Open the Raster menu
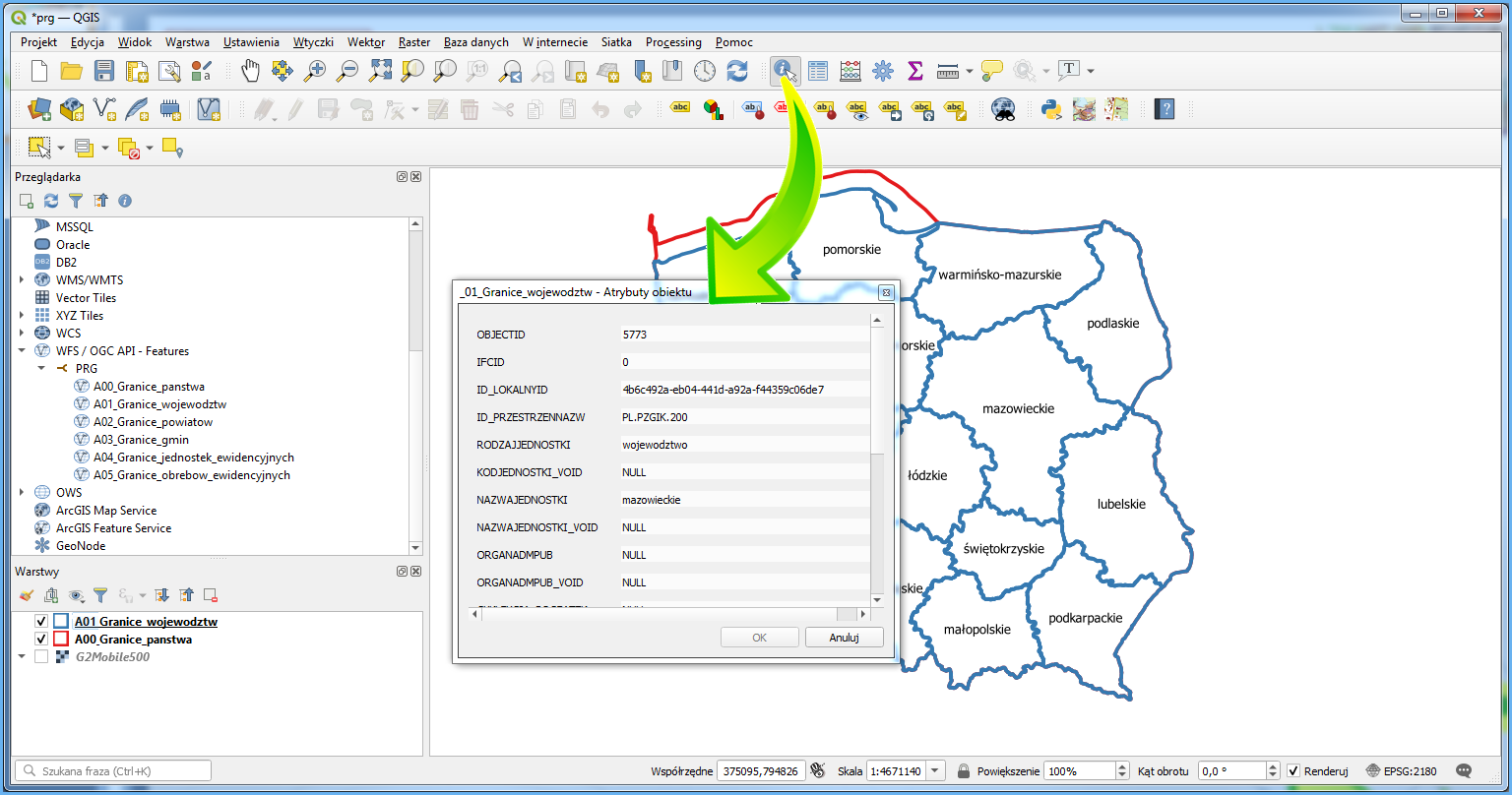The image size is (1512, 795). click(x=414, y=42)
